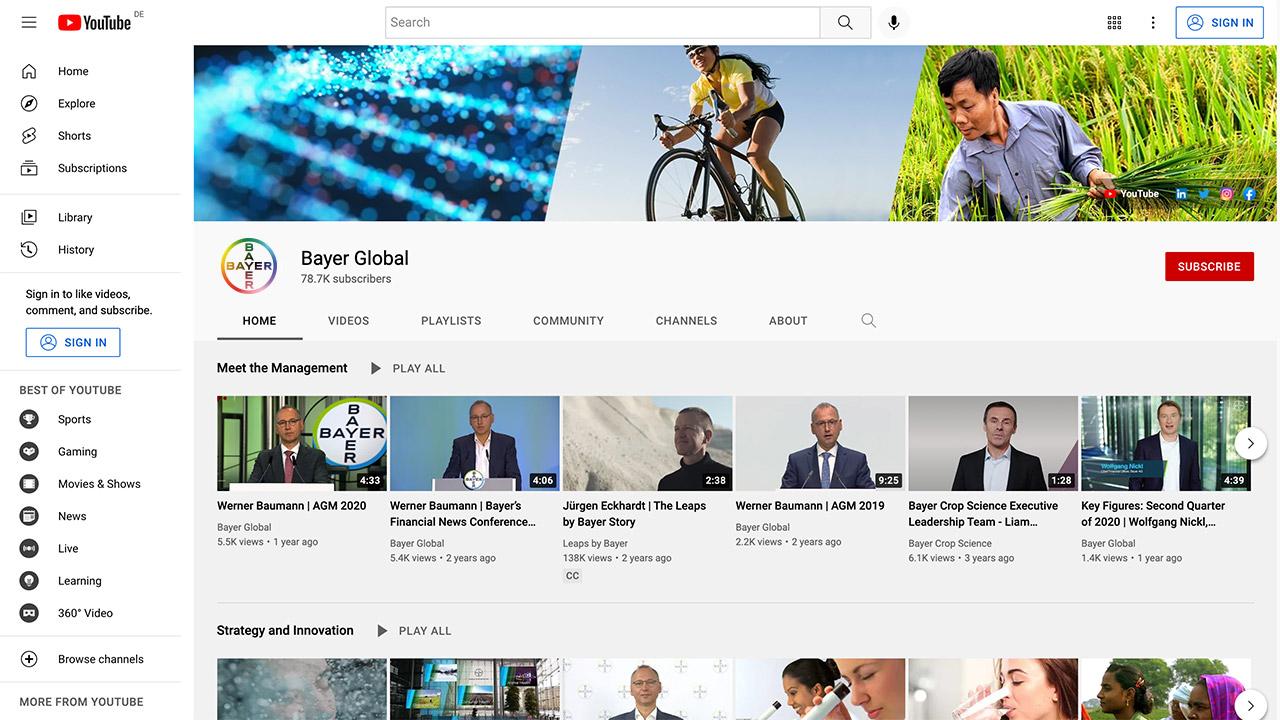Click 'Leaps by Bayer' channel name

pyautogui.click(x=595, y=544)
